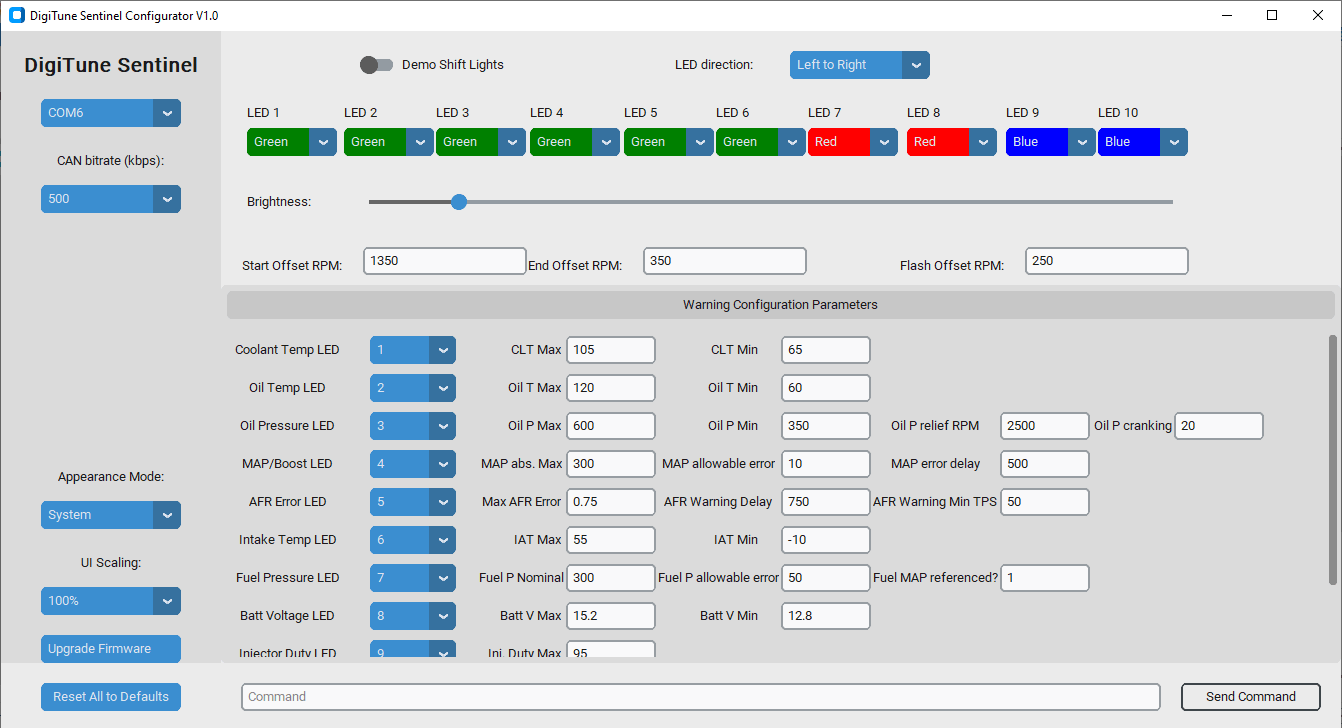Click the Warning Configuration Parameters header
Screen dimensions: 1342x728
point(780,305)
